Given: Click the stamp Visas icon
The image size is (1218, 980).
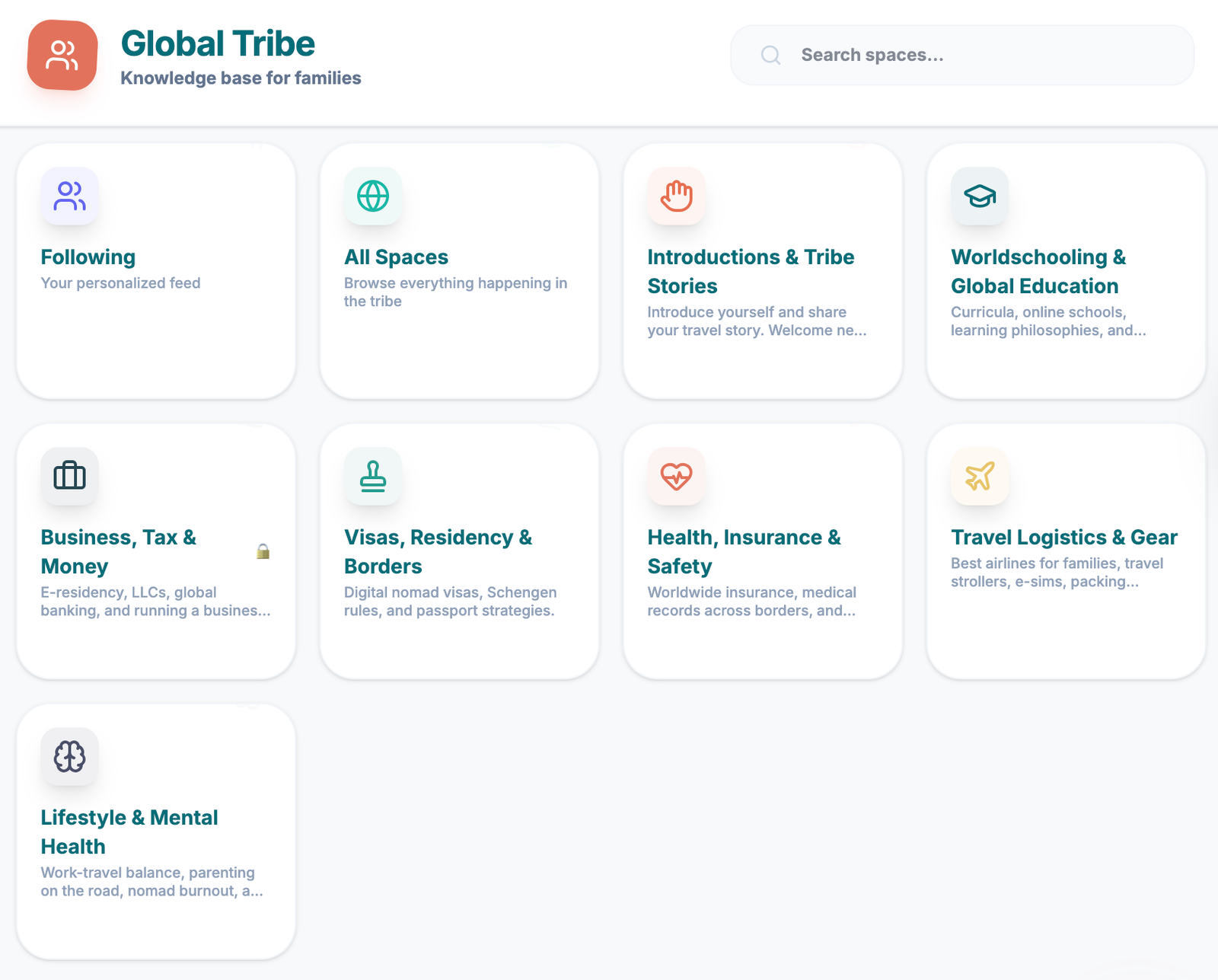Looking at the screenshot, I should point(373,476).
